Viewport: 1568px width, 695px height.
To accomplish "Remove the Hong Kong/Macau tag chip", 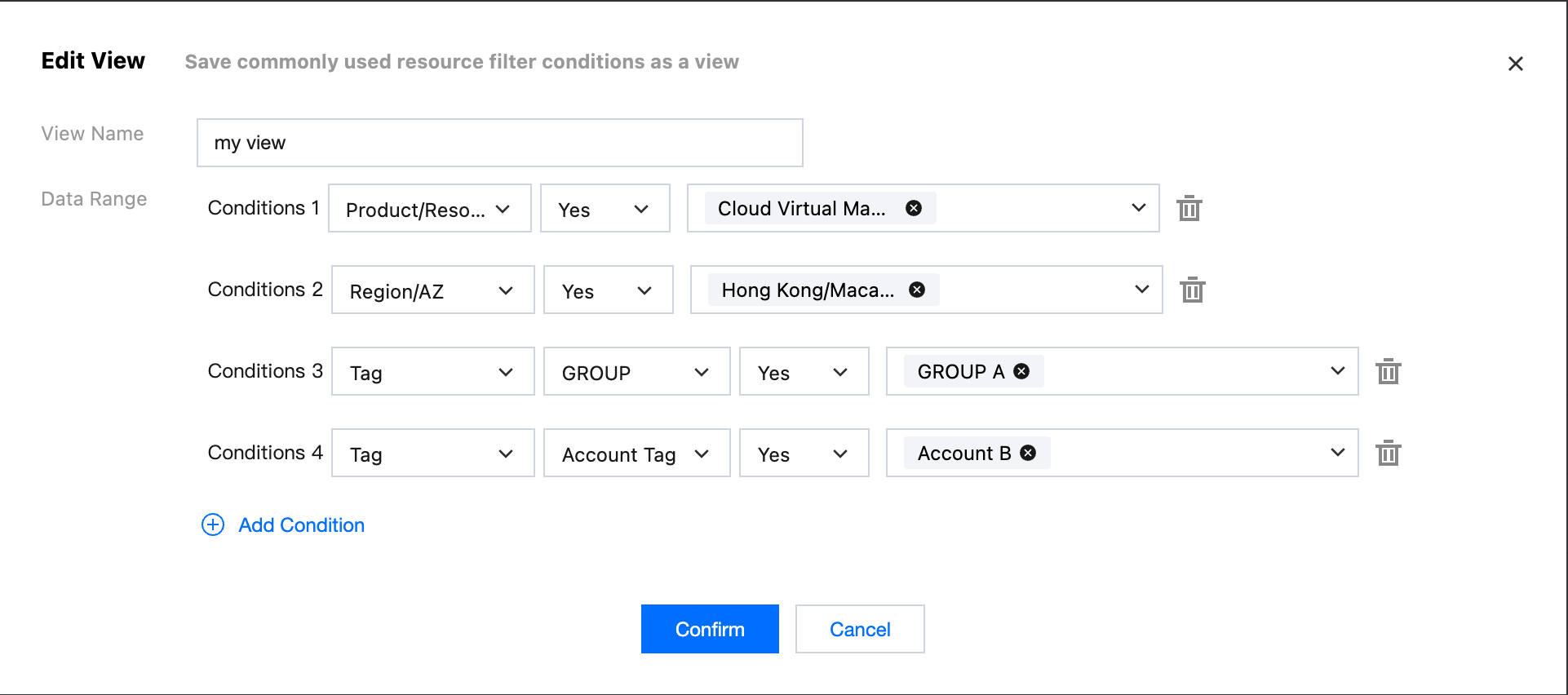I will [917, 290].
